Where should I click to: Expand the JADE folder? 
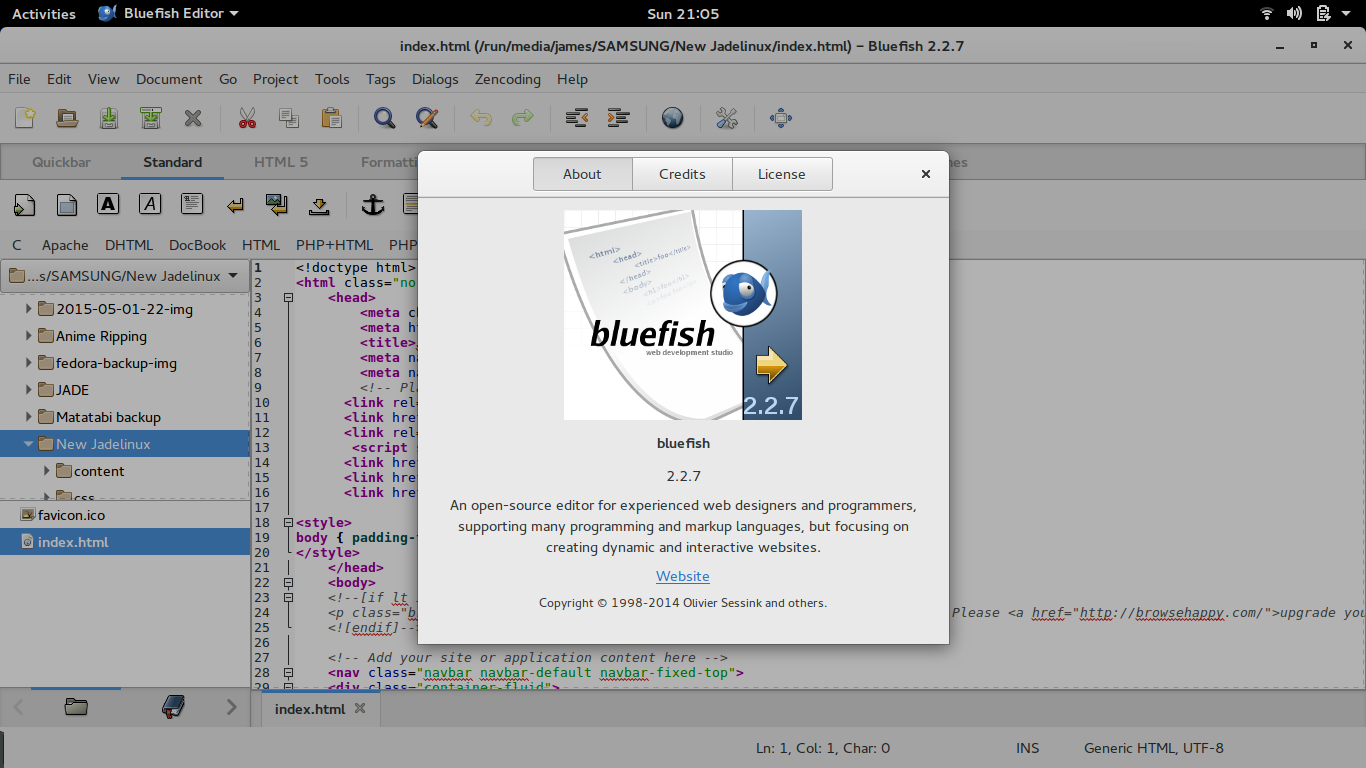(29, 390)
